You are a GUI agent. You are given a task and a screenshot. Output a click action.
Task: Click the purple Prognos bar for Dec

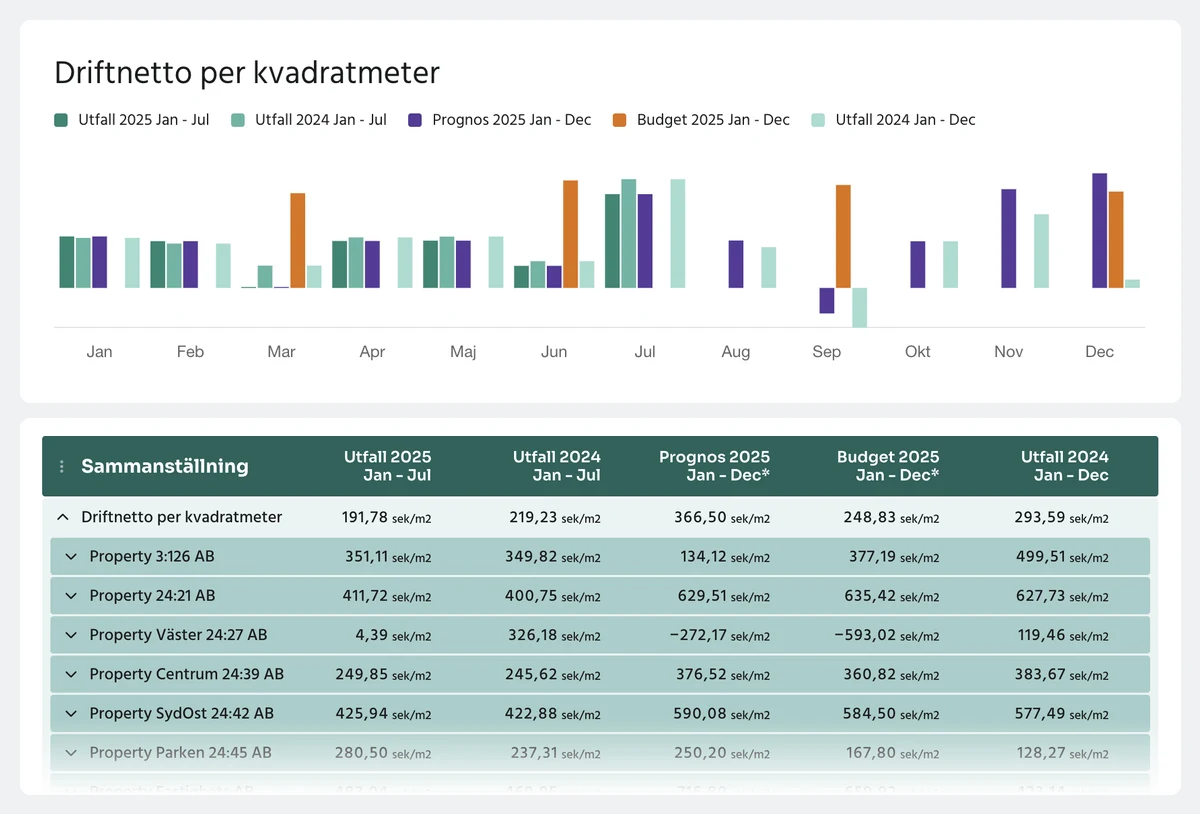click(1100, 230)
